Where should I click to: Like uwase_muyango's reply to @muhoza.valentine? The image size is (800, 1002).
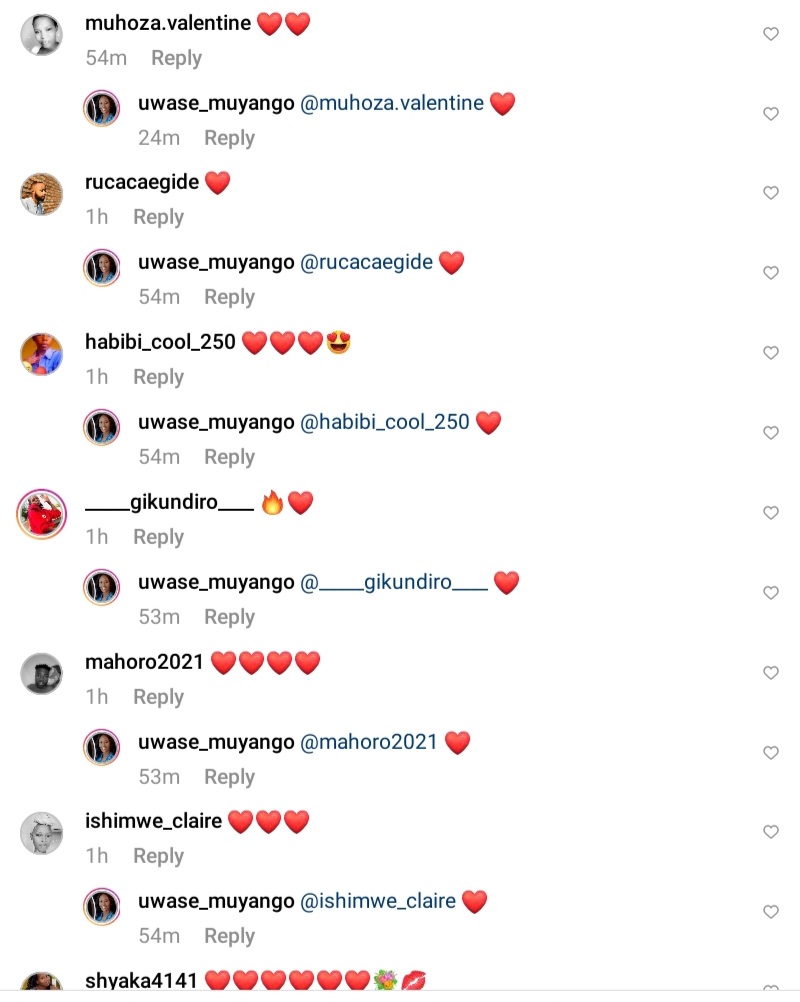771,114
